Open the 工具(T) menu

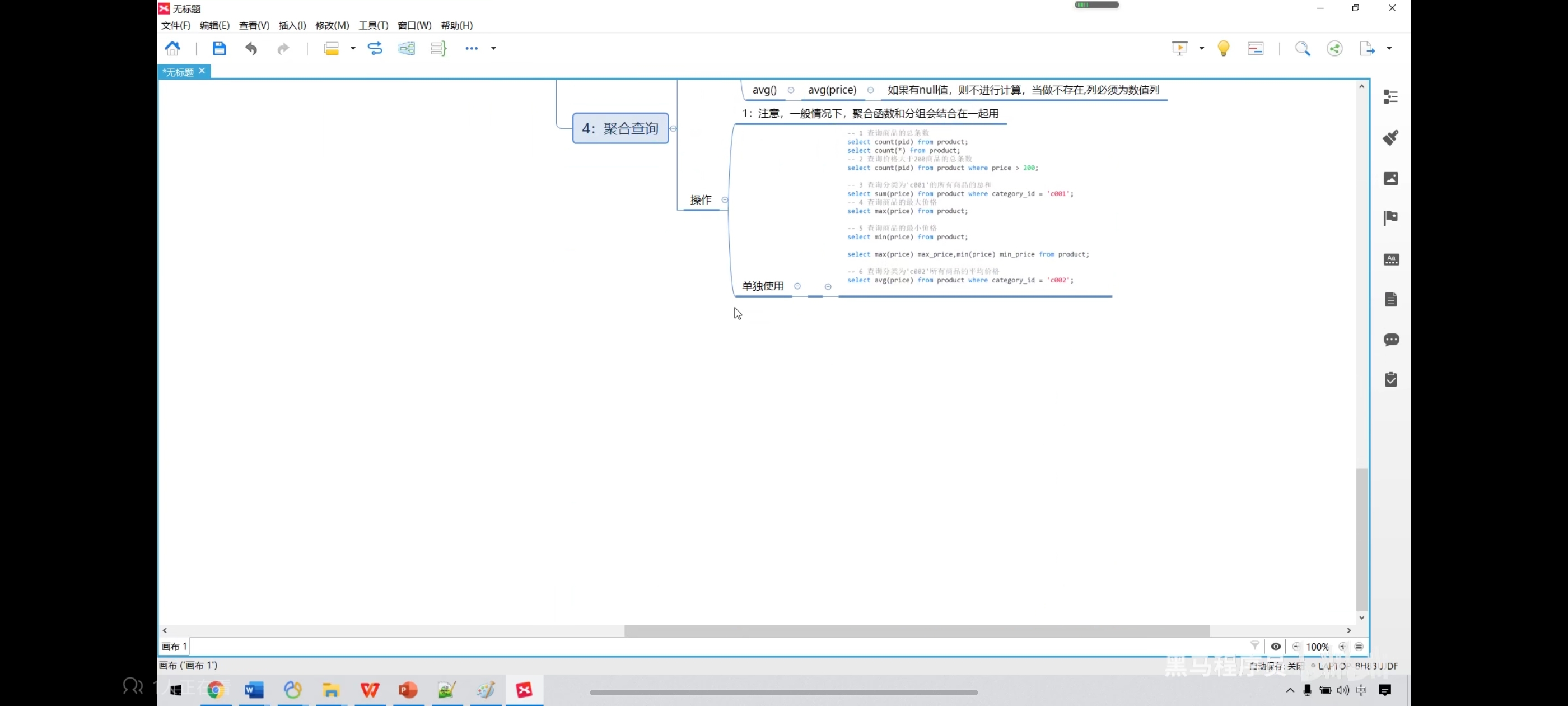tap(373, 25)
